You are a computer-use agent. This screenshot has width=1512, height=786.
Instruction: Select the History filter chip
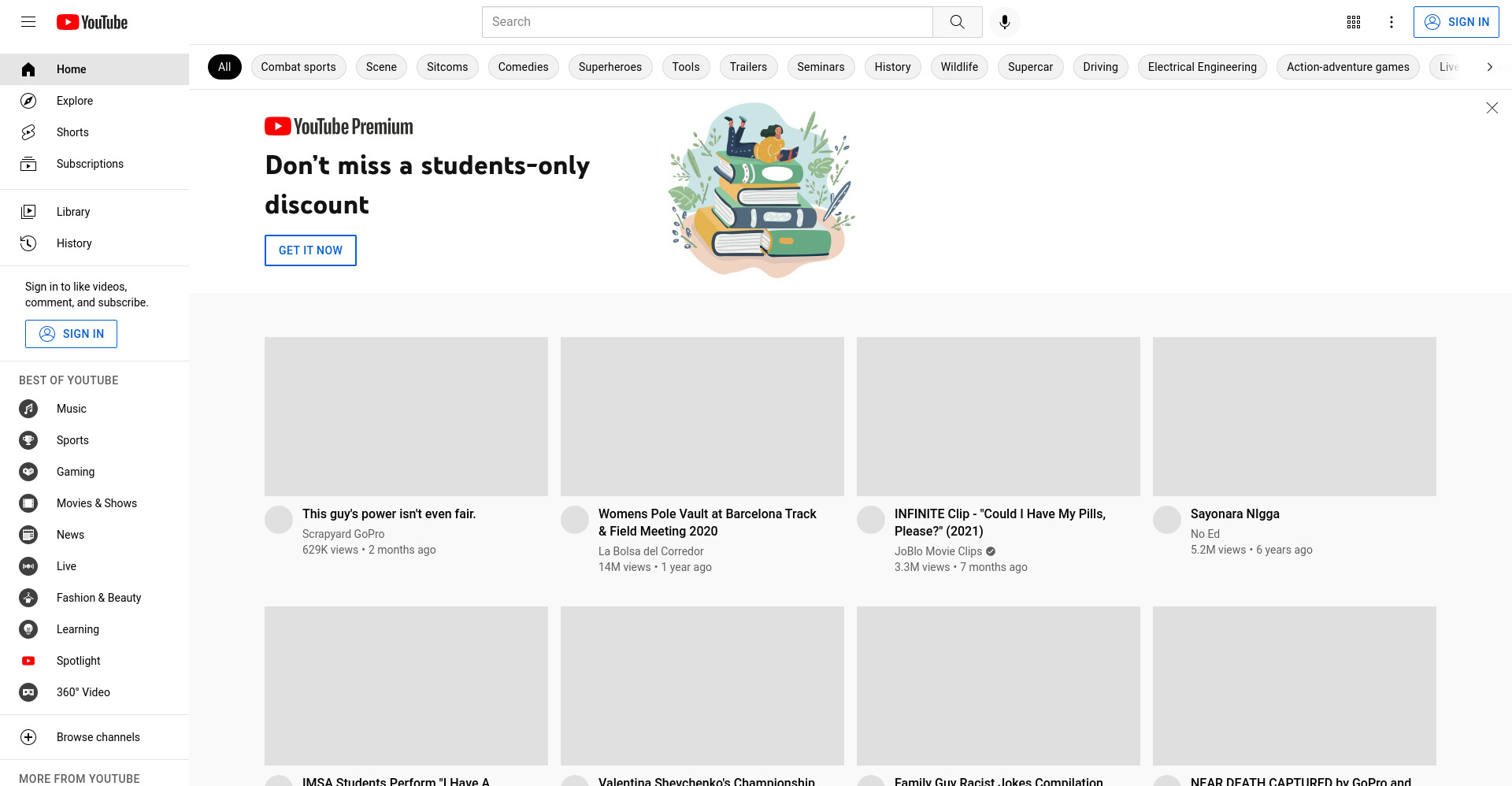pyautogui.click(x=892, y=67)
